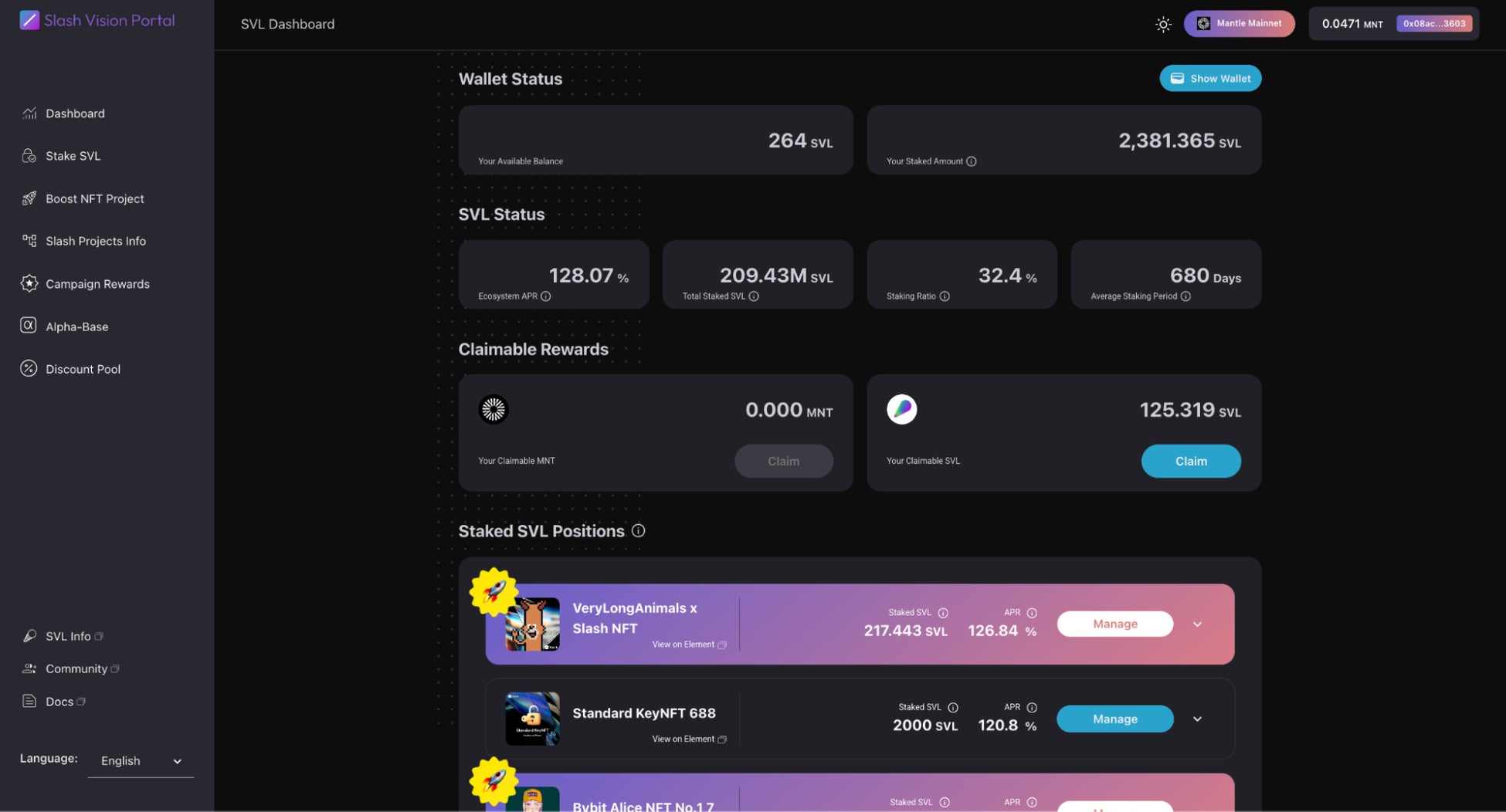This screenshot has height=812, width=1506.
Task: Navigate to Slash Projects Info
Action: (x=96, y=241)
